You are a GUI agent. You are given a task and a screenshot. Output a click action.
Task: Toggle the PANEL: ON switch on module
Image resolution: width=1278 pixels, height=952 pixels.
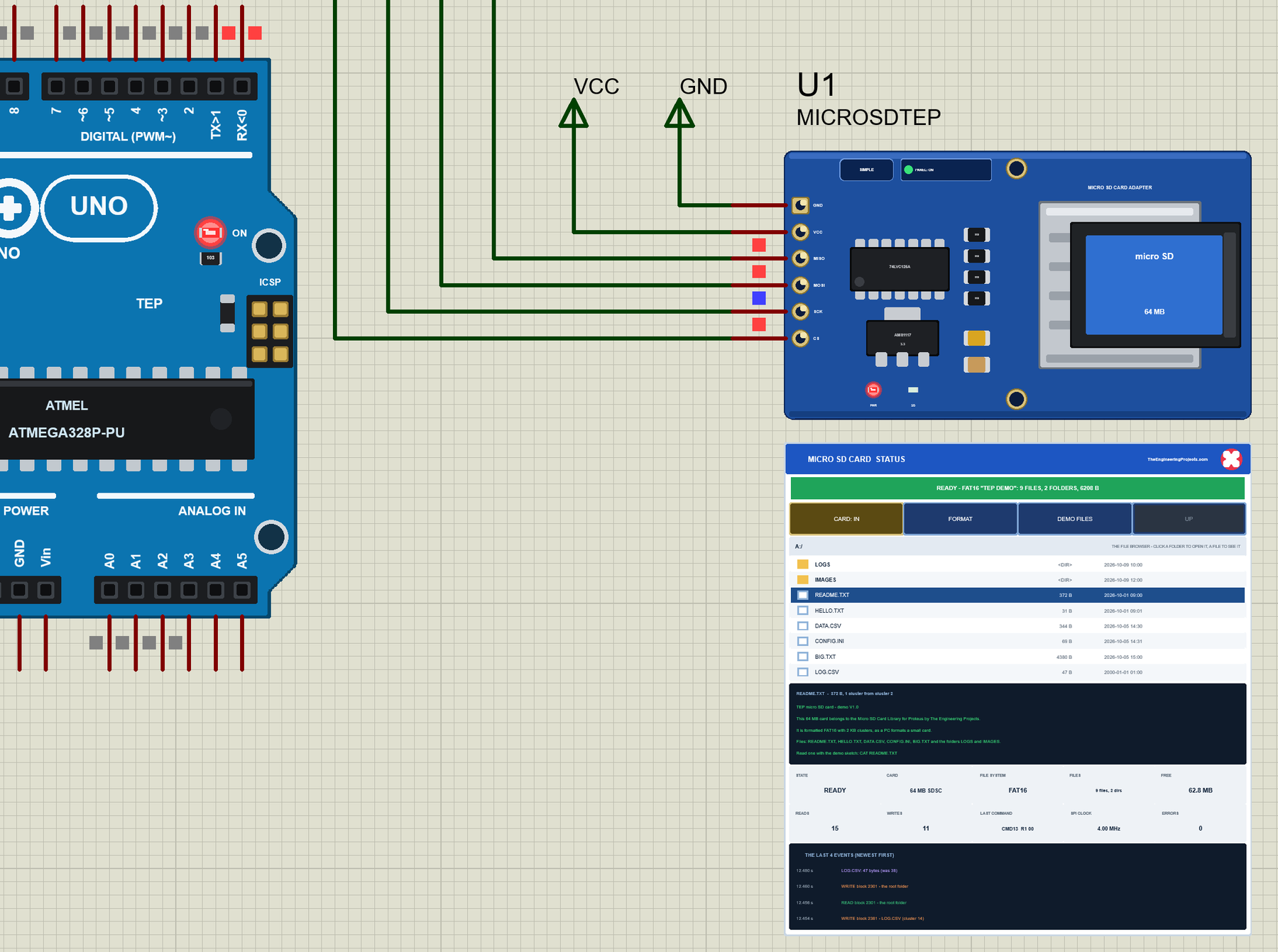[946, 170]
